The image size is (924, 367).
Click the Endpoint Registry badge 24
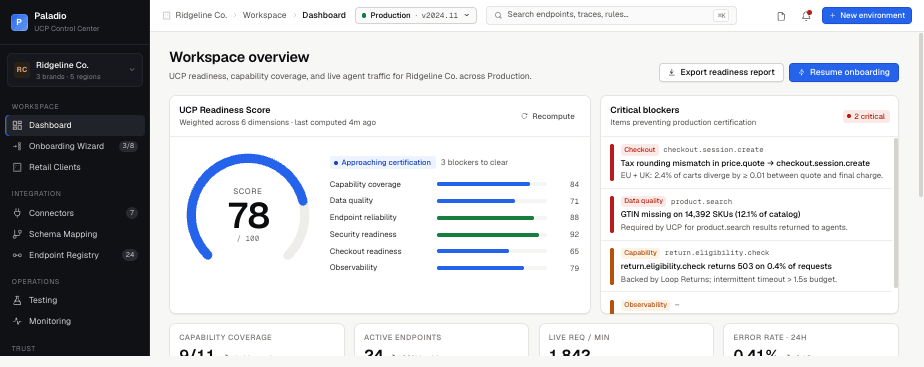point(130,255)
